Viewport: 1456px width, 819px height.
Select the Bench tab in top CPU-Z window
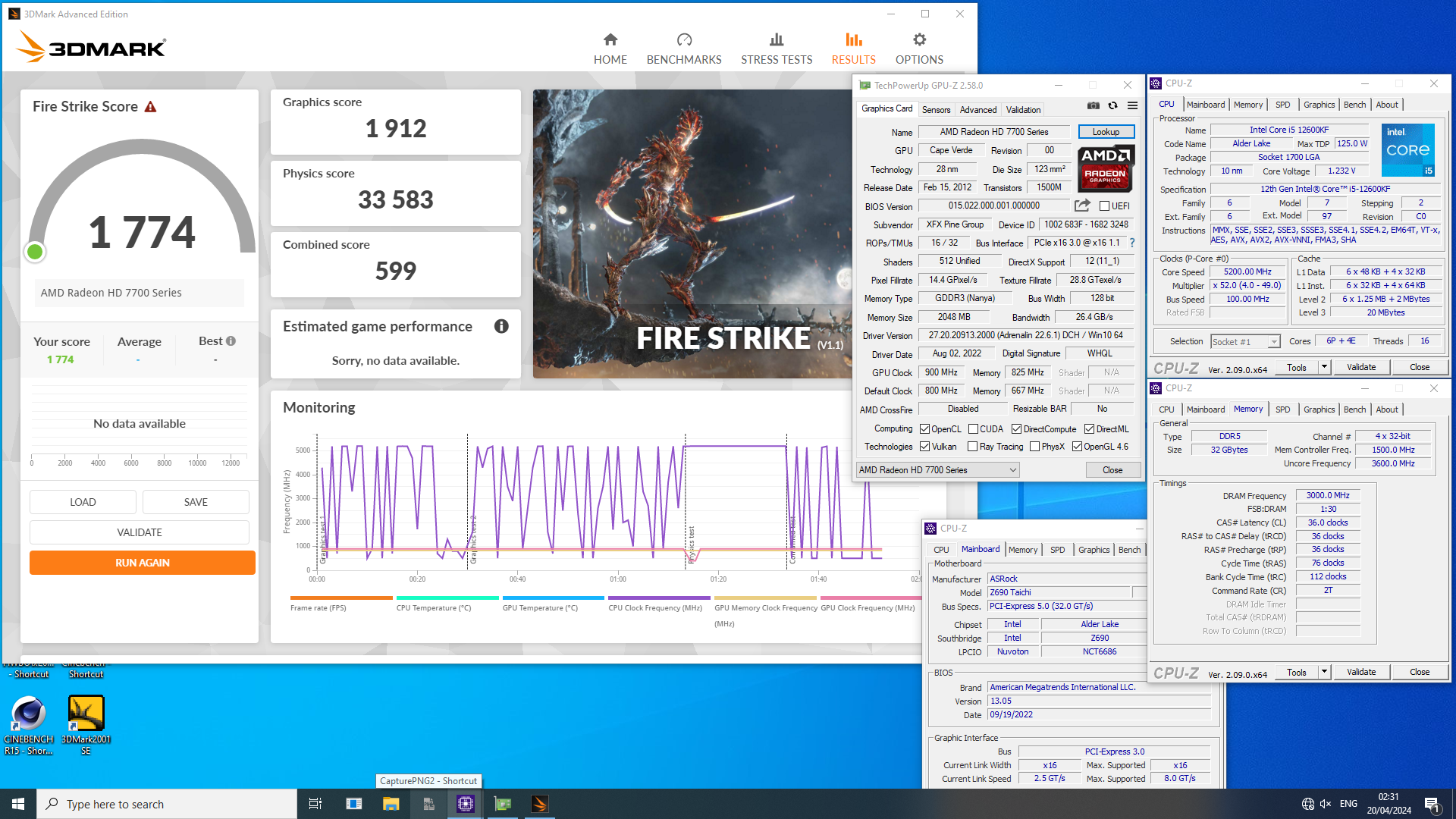(1354, 105)
